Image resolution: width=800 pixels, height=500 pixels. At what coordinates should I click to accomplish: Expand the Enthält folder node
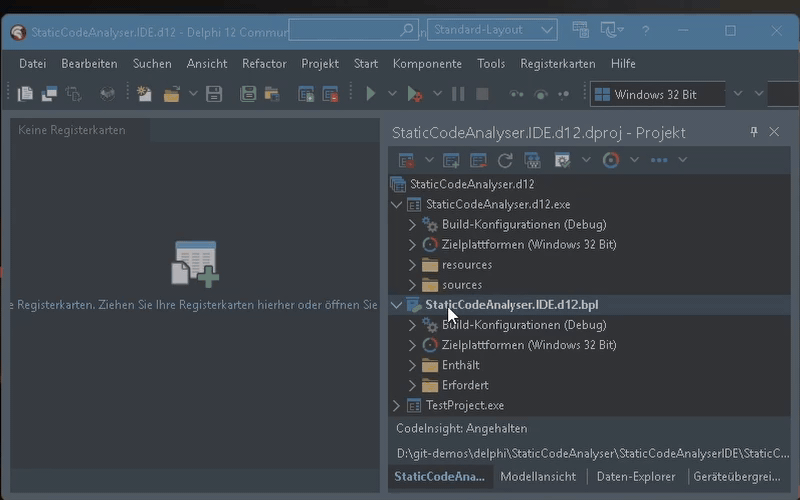click(x=412, y=365)
